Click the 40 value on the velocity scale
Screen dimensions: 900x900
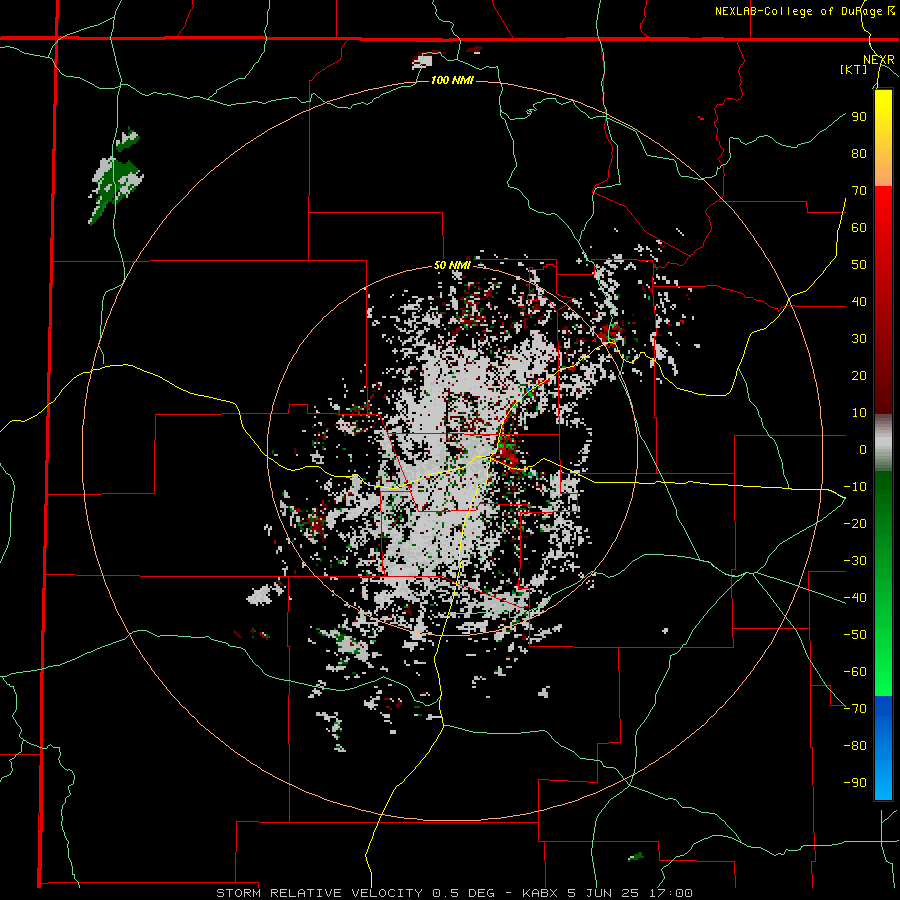(x=859, y=302)
